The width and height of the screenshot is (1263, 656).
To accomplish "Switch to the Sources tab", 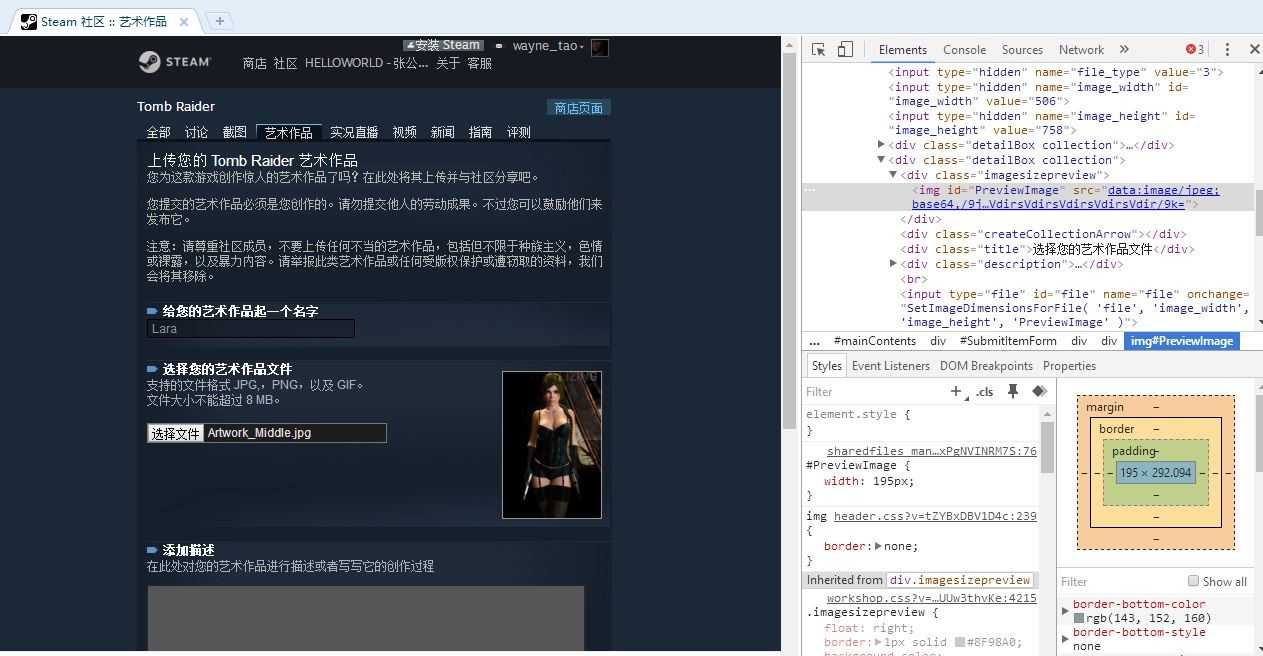I will (1022, 49).
